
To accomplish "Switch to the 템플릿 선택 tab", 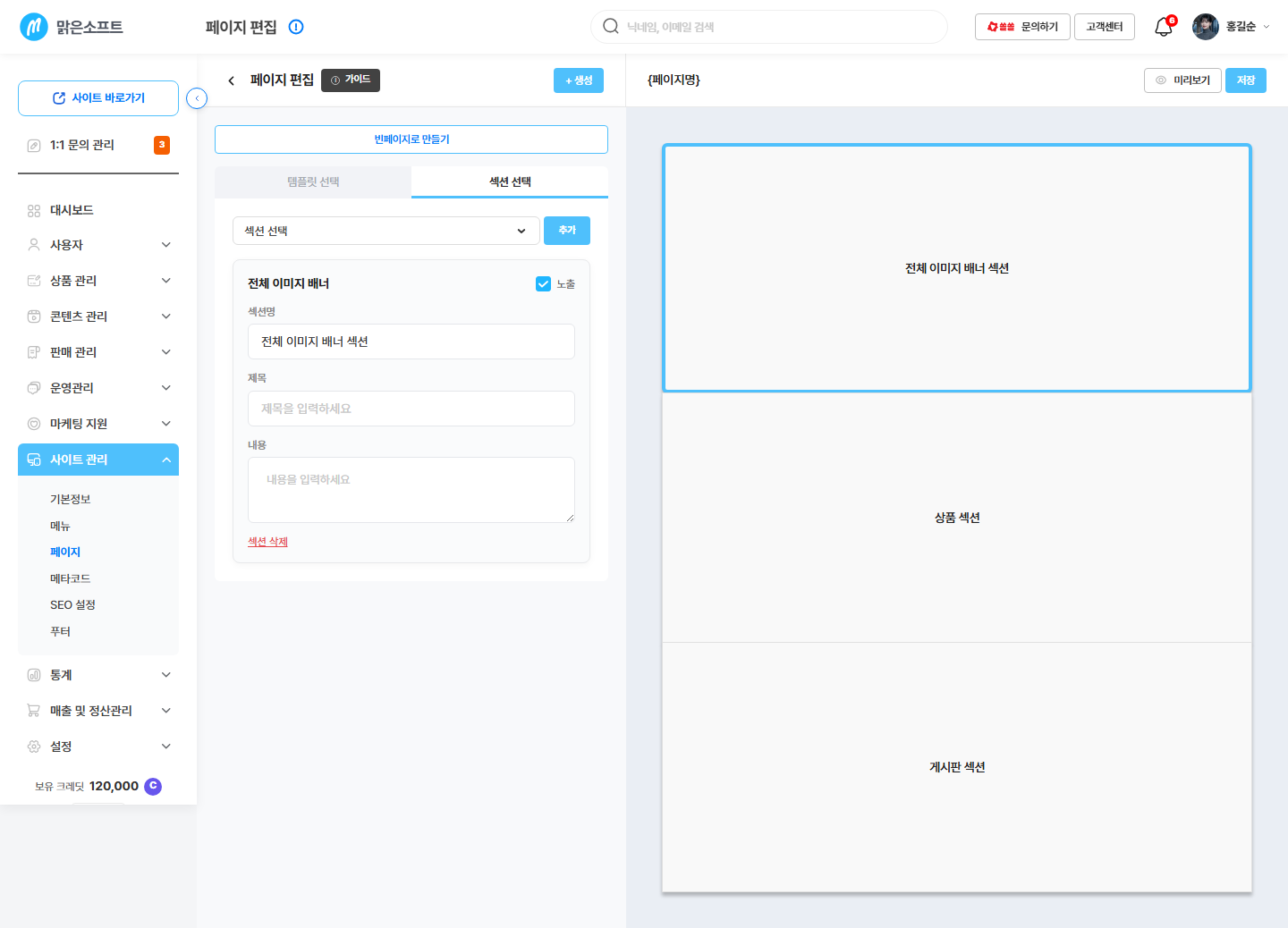I will 313,181.
